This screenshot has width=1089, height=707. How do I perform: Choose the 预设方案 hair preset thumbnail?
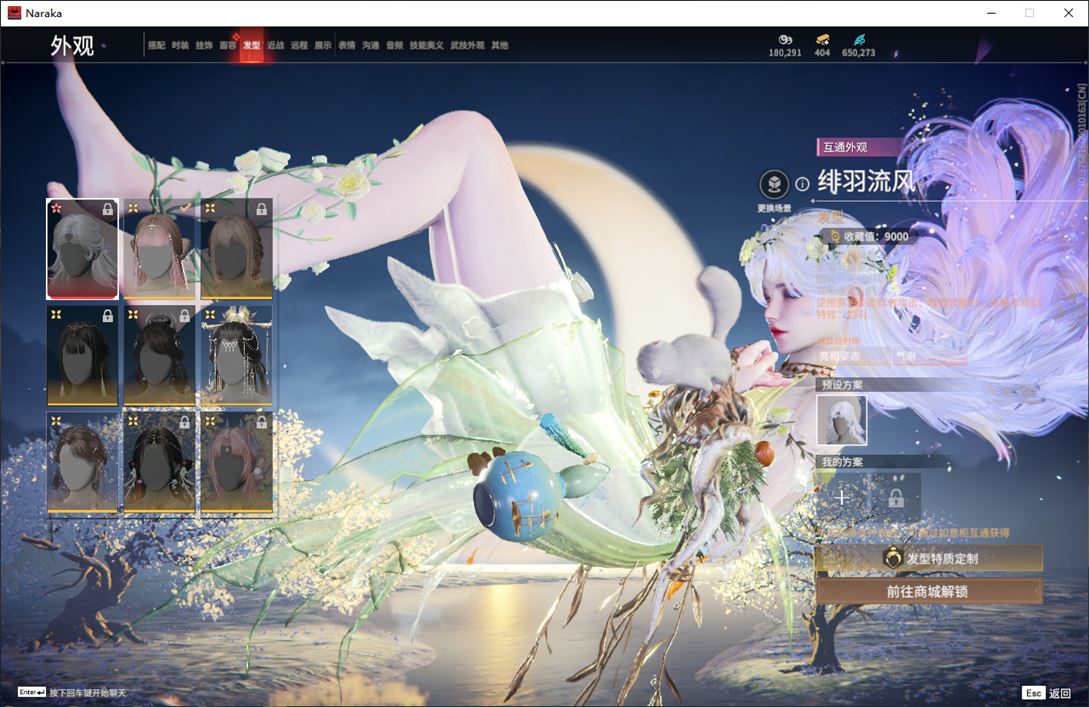842,420
